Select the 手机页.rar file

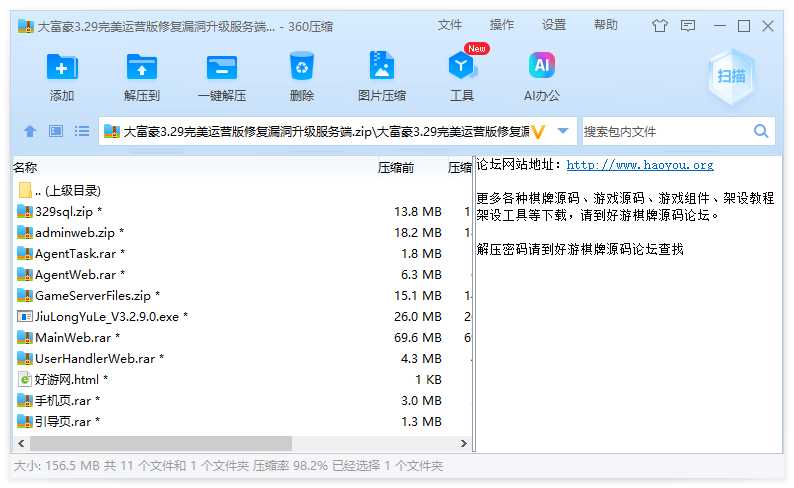[242, 401]
